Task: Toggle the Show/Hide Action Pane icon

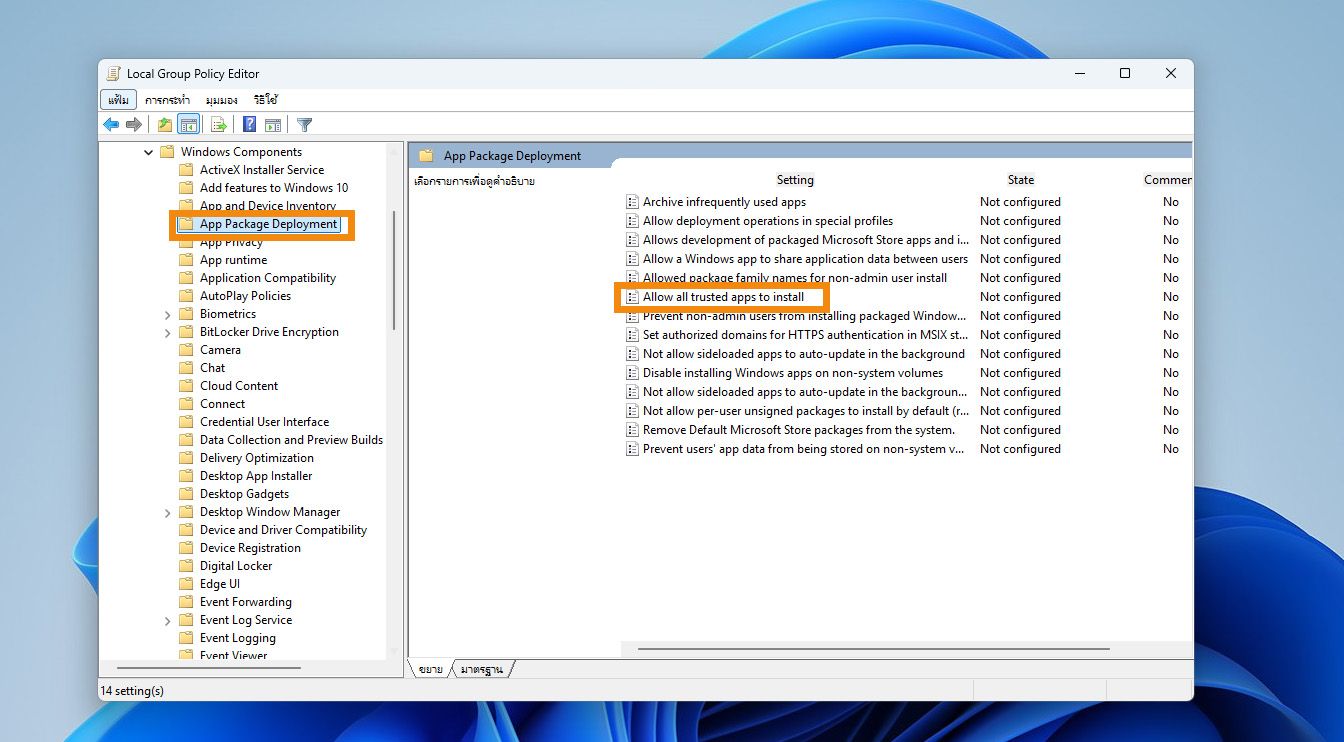Action: coord(273,125)
